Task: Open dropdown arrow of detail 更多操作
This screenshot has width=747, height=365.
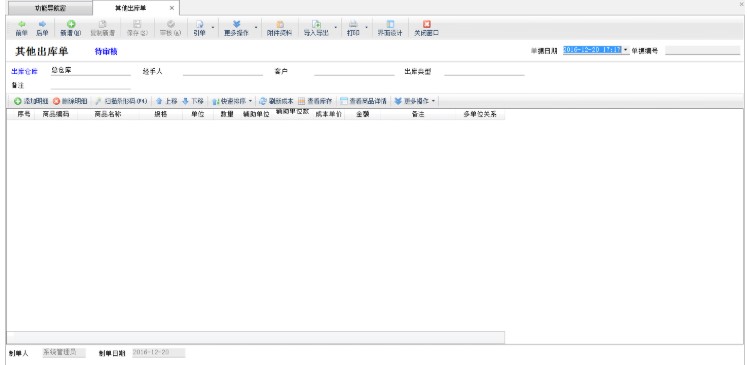Action: point(433,101)
